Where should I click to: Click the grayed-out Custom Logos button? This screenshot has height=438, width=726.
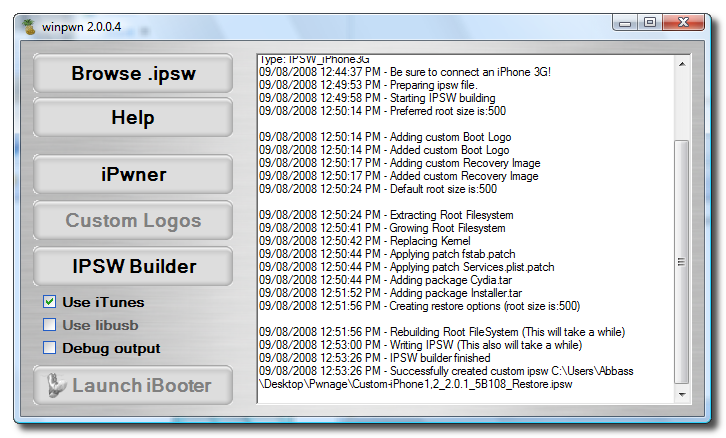(x=133, y=221)
